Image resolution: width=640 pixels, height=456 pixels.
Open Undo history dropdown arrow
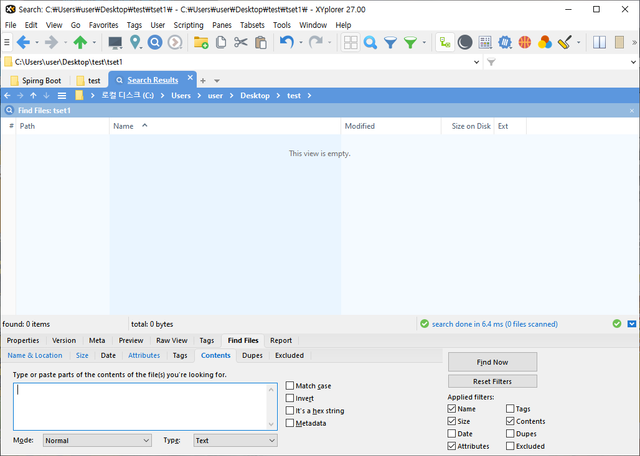coord(301,42)
